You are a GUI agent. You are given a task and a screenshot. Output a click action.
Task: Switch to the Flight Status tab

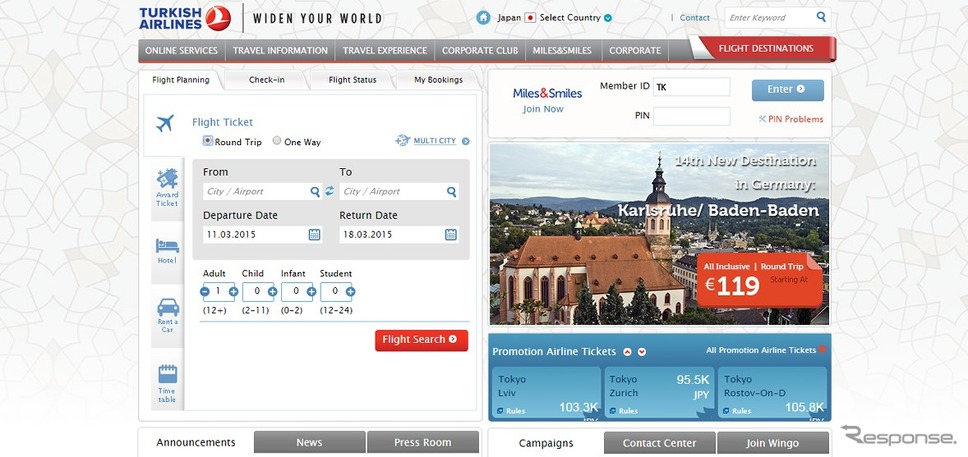tap(352, 80)
